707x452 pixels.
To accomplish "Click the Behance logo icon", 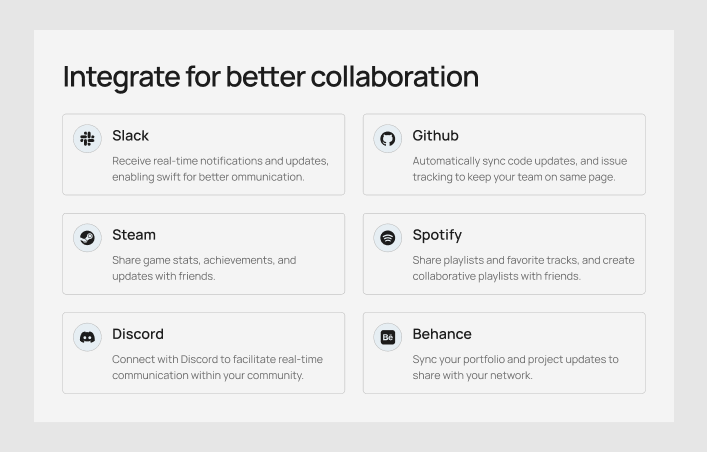I will coord(388,336).
